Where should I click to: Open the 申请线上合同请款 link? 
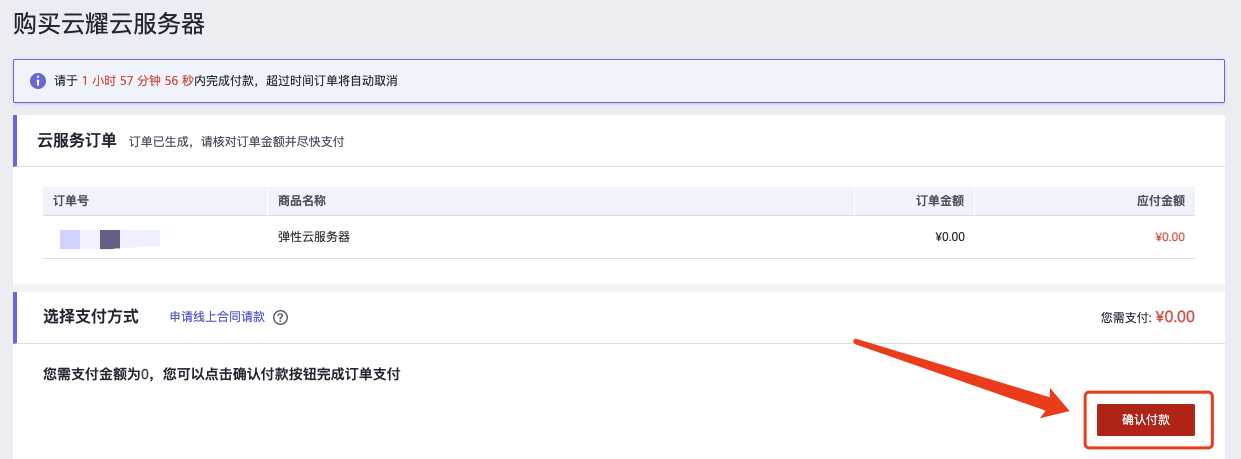[x=217, y=317]
